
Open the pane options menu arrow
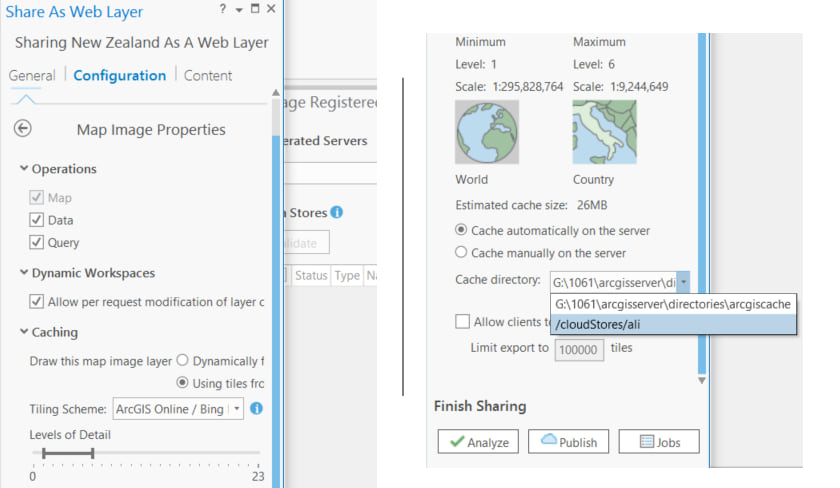tap(239, 10)
